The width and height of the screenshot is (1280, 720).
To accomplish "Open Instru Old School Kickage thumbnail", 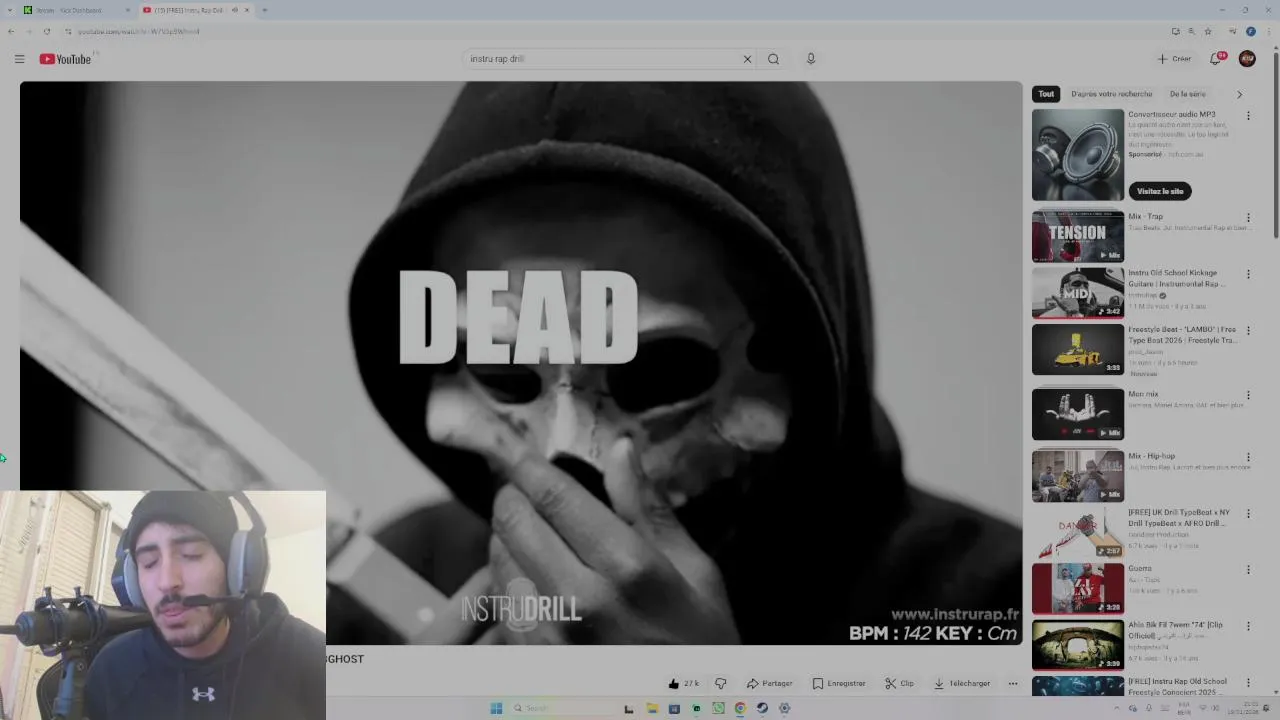I will pyautogui.click(x=1078, y=292).
